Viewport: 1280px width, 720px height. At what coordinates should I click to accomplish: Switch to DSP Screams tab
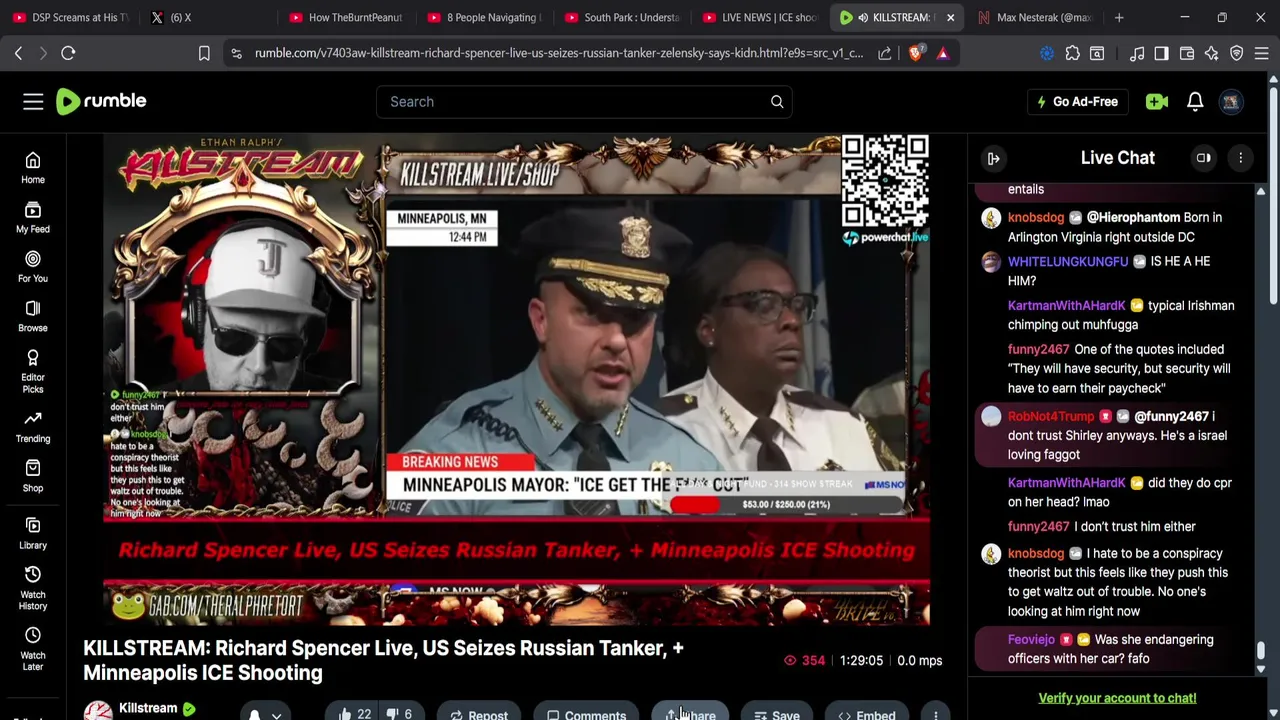[x=70, y=17]
